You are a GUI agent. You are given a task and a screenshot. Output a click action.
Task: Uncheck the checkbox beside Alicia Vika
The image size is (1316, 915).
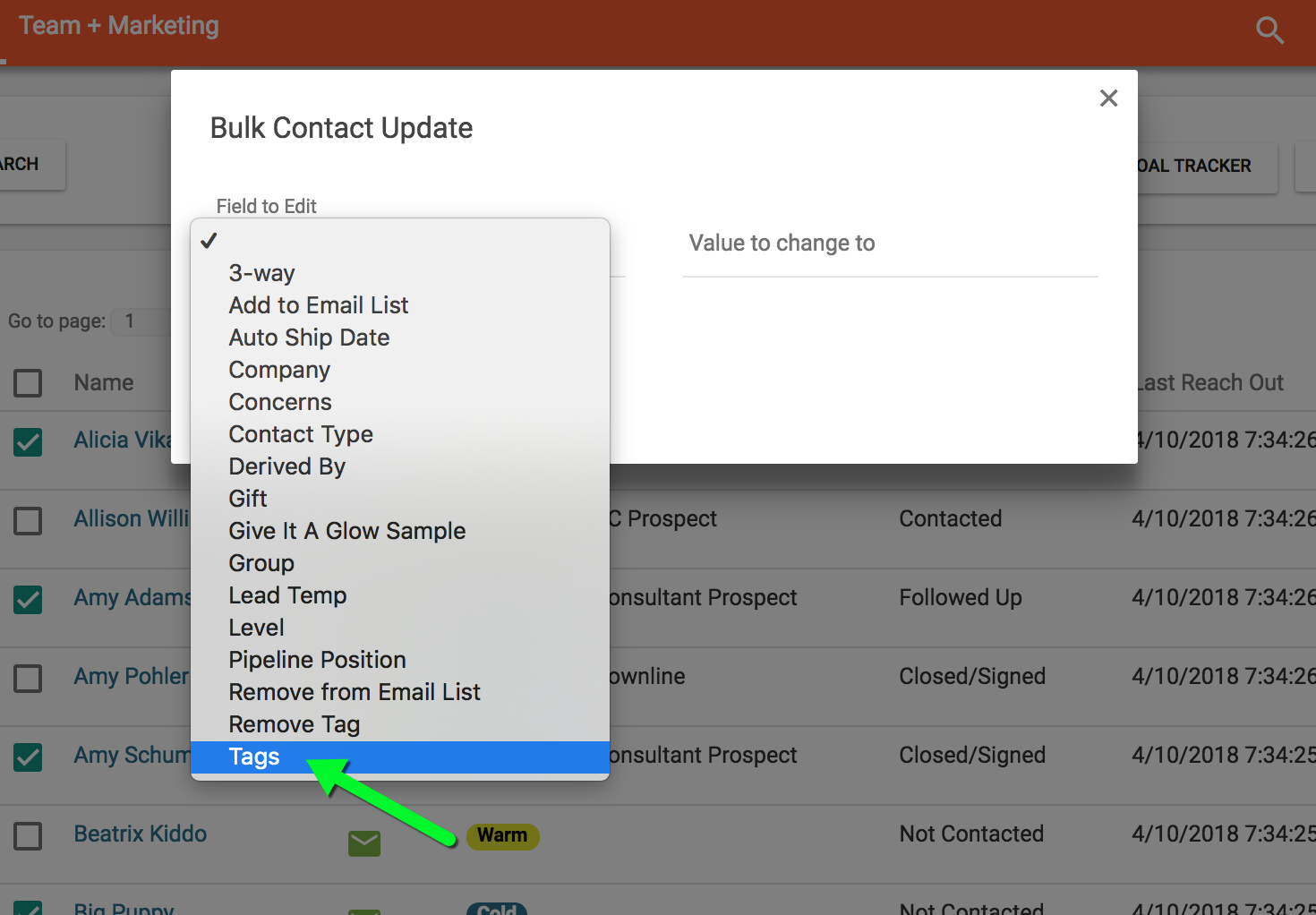point(28,441)
